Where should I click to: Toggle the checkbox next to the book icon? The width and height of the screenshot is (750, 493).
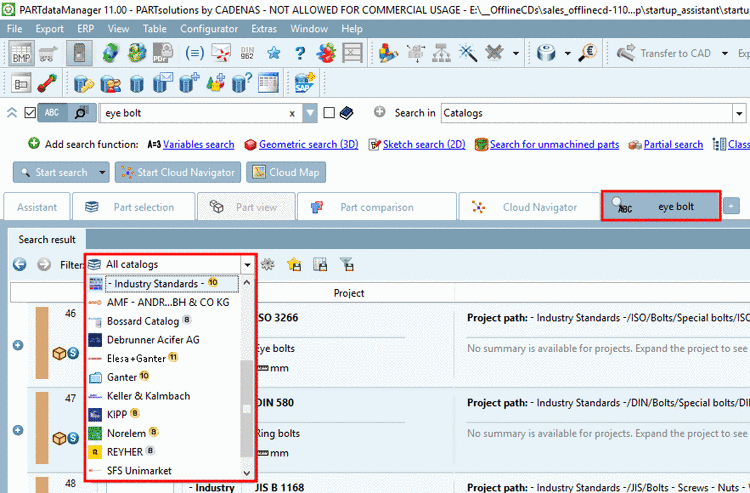tap(329, 113)
